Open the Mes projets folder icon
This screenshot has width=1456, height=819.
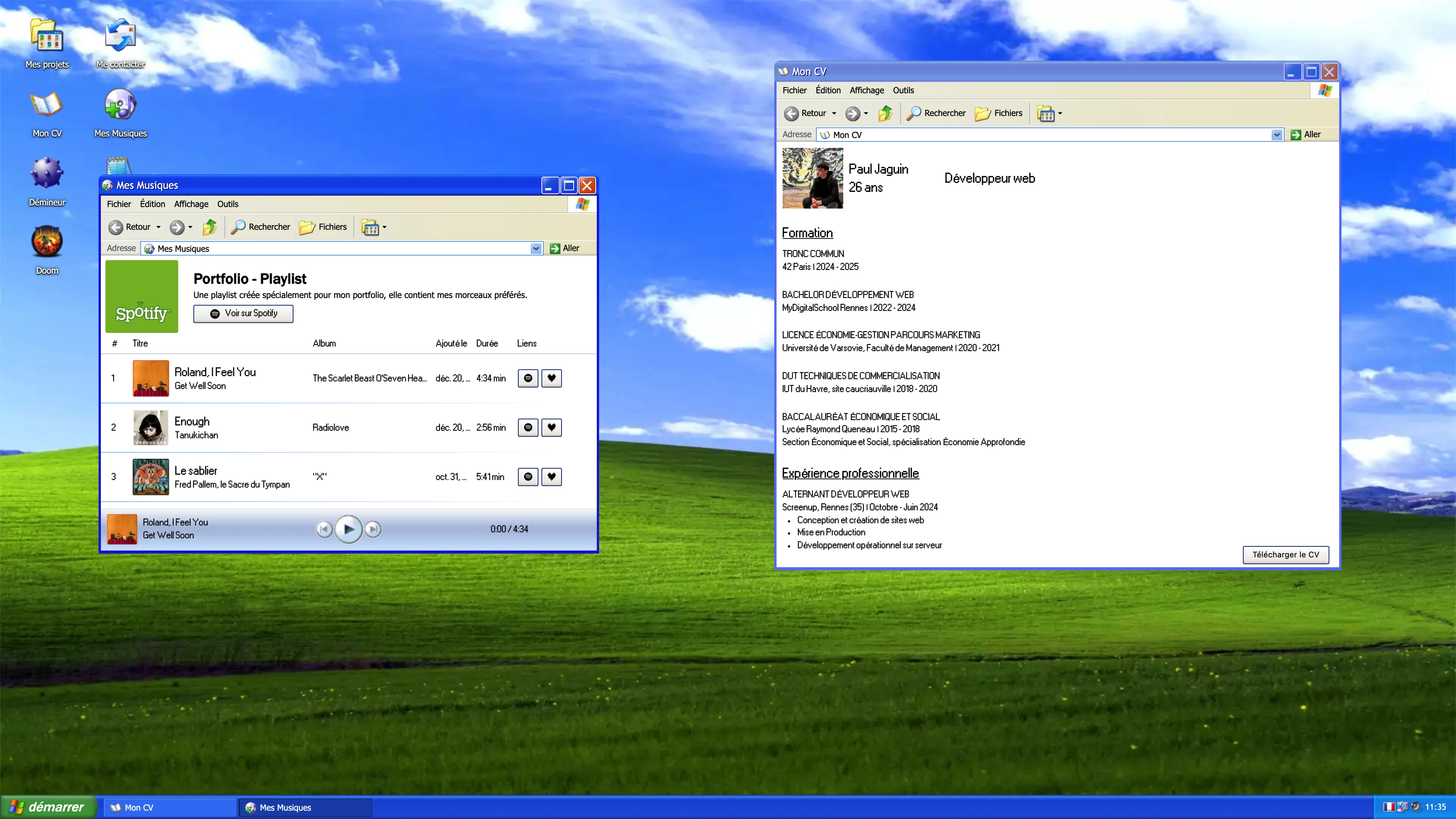[47, 36]
